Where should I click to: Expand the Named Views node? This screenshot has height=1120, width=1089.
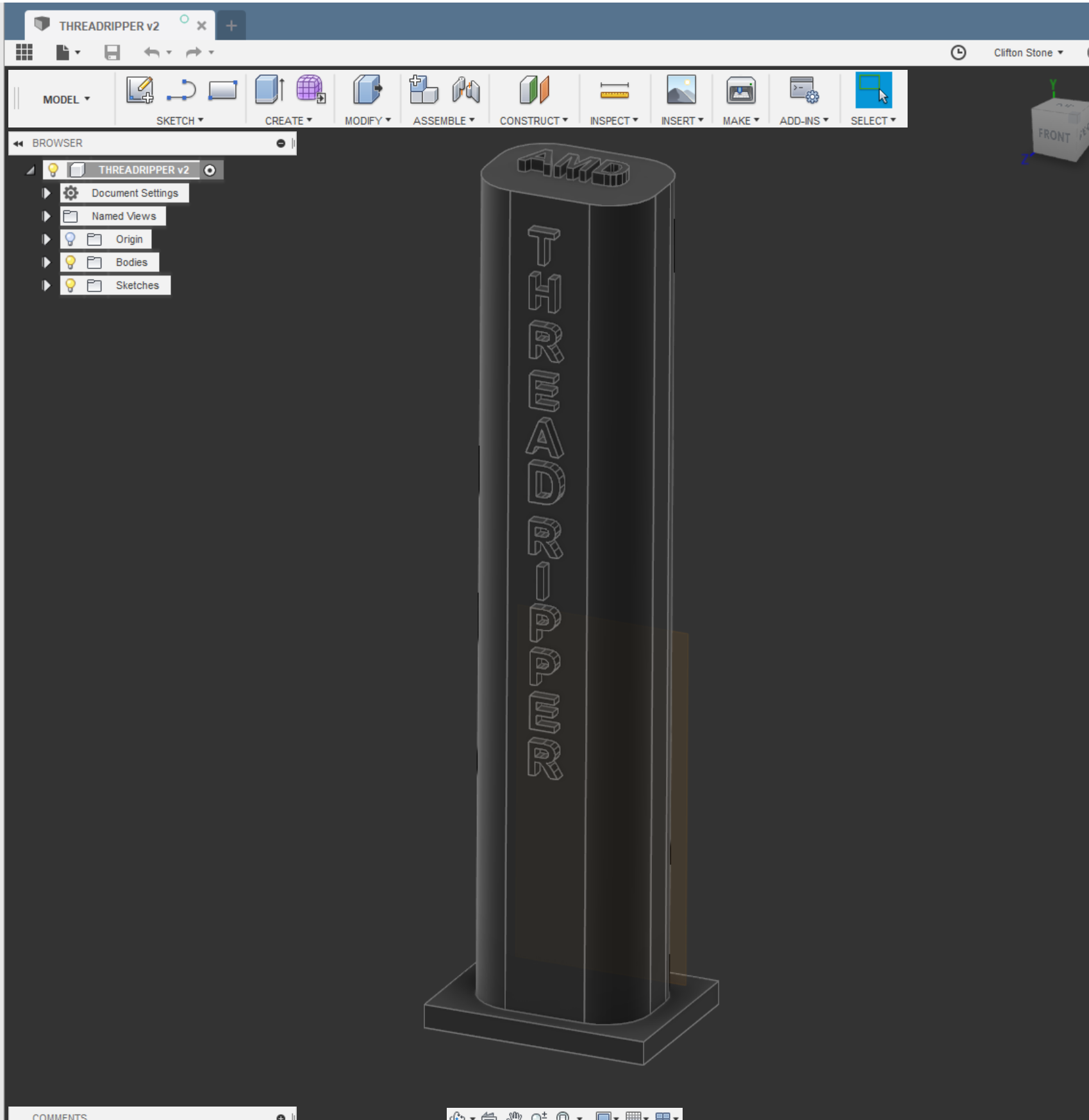pyautogui.click(x=46, y=216)
